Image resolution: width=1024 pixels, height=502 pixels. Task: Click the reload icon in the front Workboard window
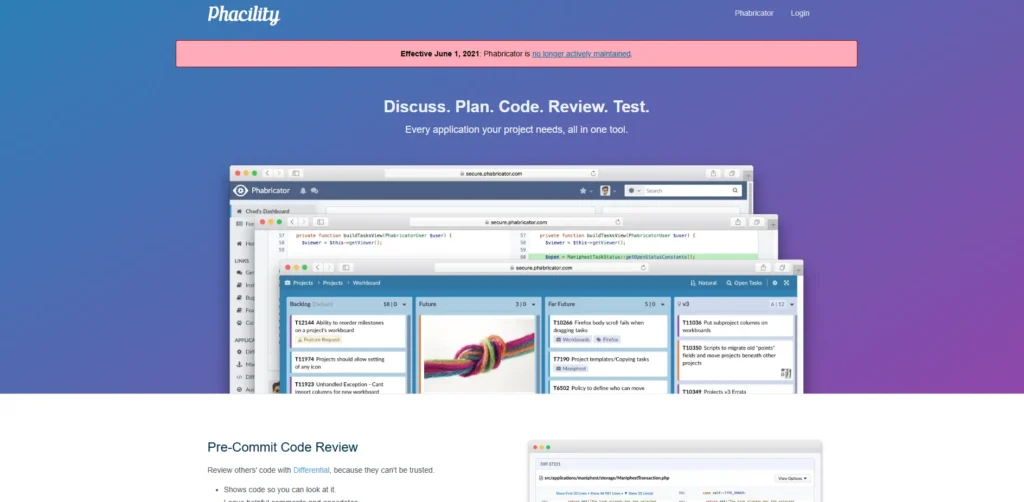643,267
